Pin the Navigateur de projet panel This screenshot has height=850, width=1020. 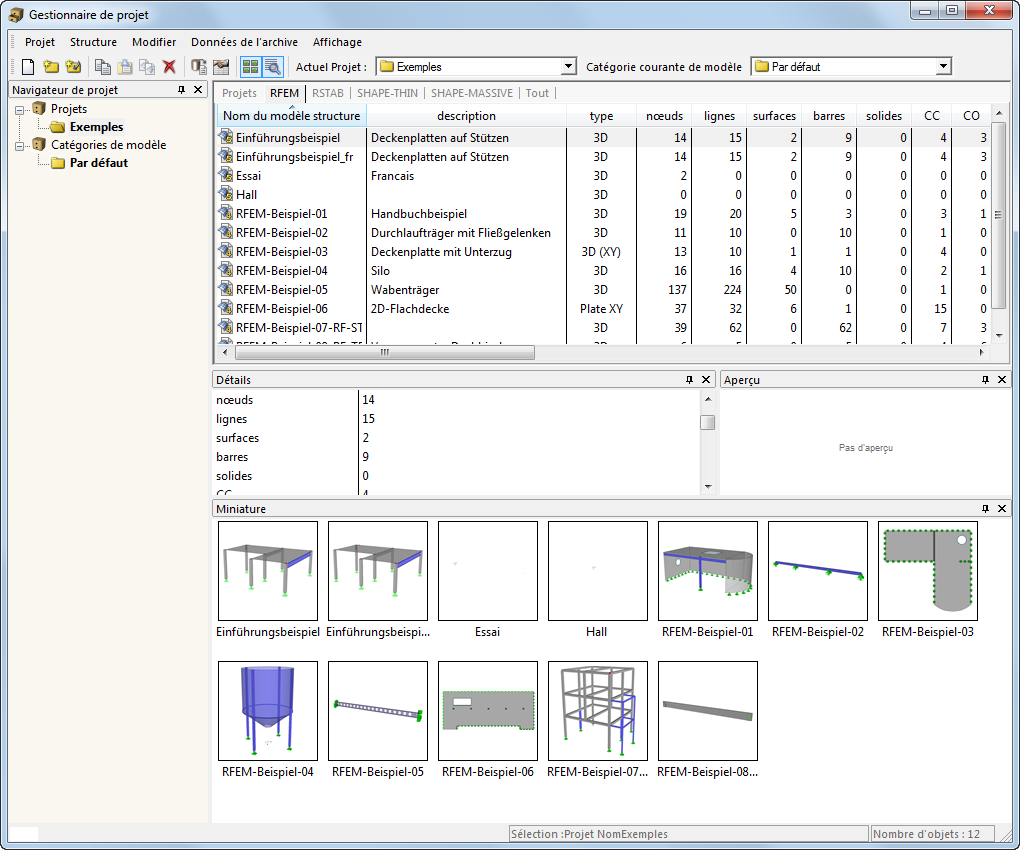point(181,90)
